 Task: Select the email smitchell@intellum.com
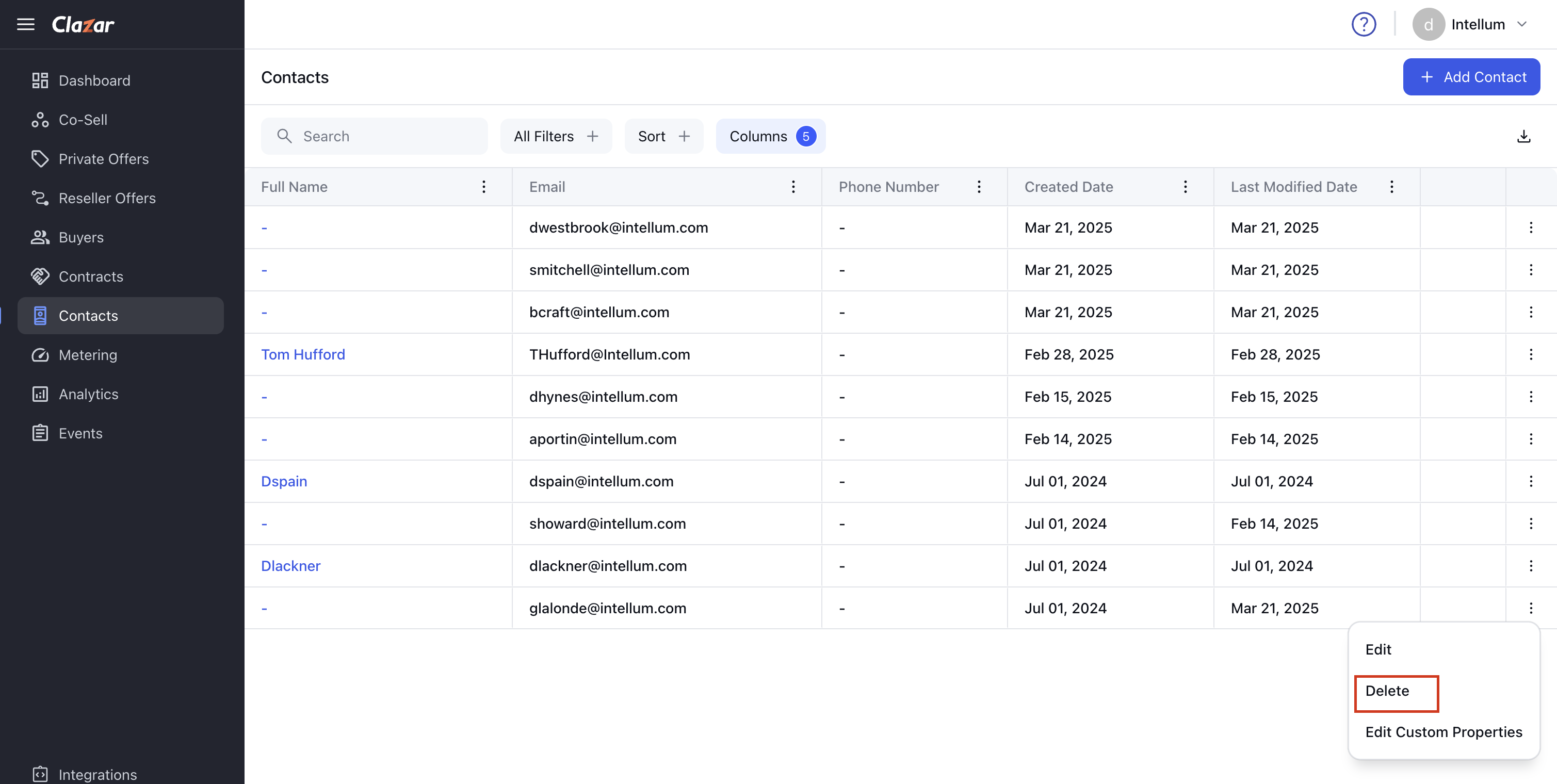pos(609,270)
